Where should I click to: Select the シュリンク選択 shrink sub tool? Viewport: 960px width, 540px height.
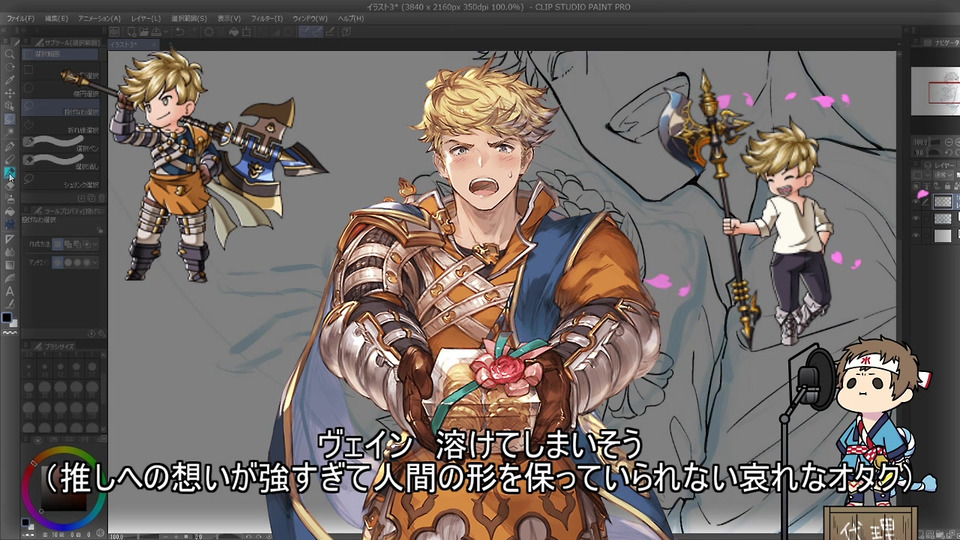coord(60,181)
